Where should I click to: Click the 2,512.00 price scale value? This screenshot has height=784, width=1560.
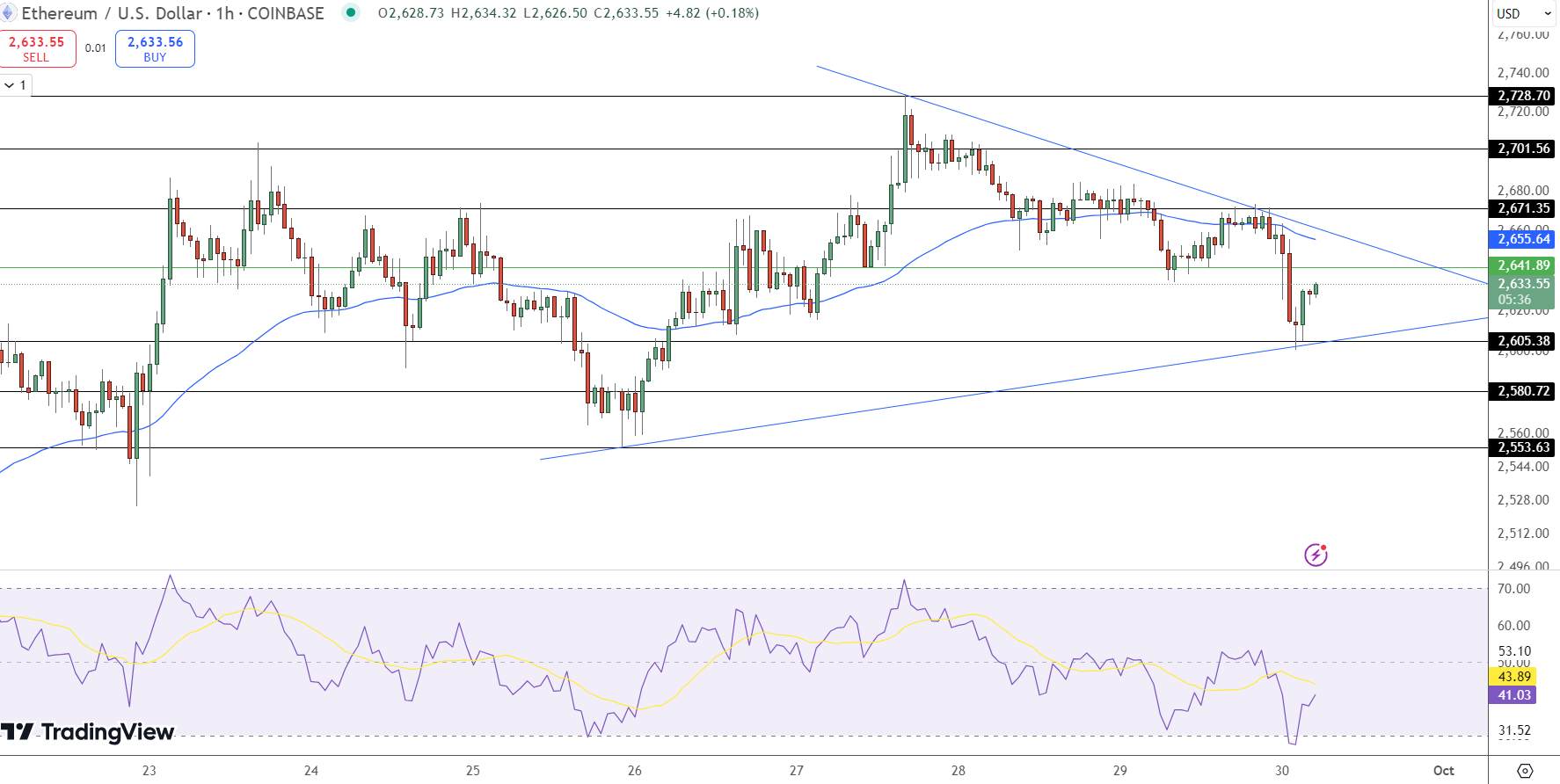[1523, 534]
